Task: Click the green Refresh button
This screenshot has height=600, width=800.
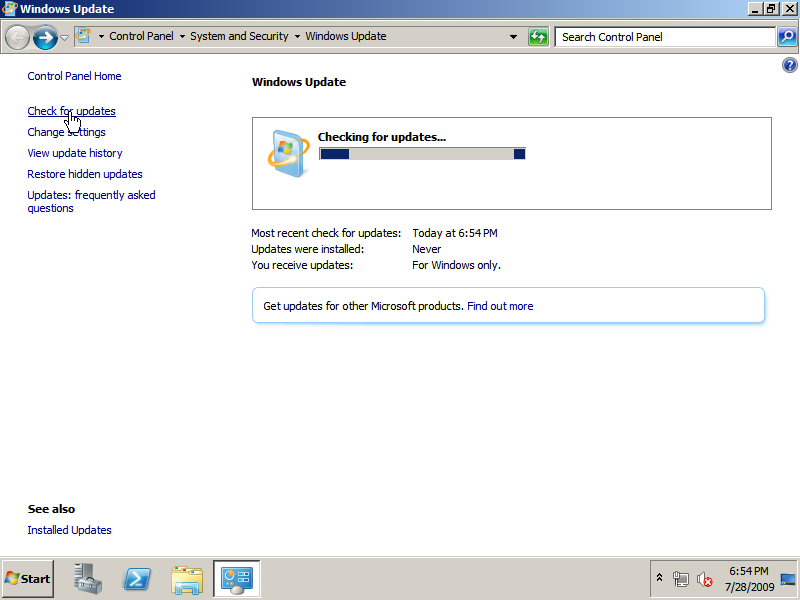Action: click(x=538, y=37)
